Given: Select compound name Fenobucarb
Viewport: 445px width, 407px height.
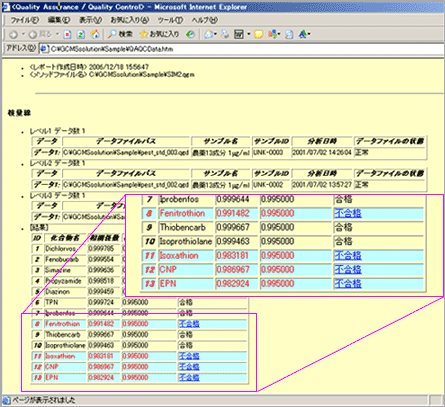Looking at the screenshot, I should tap(62, 259).
